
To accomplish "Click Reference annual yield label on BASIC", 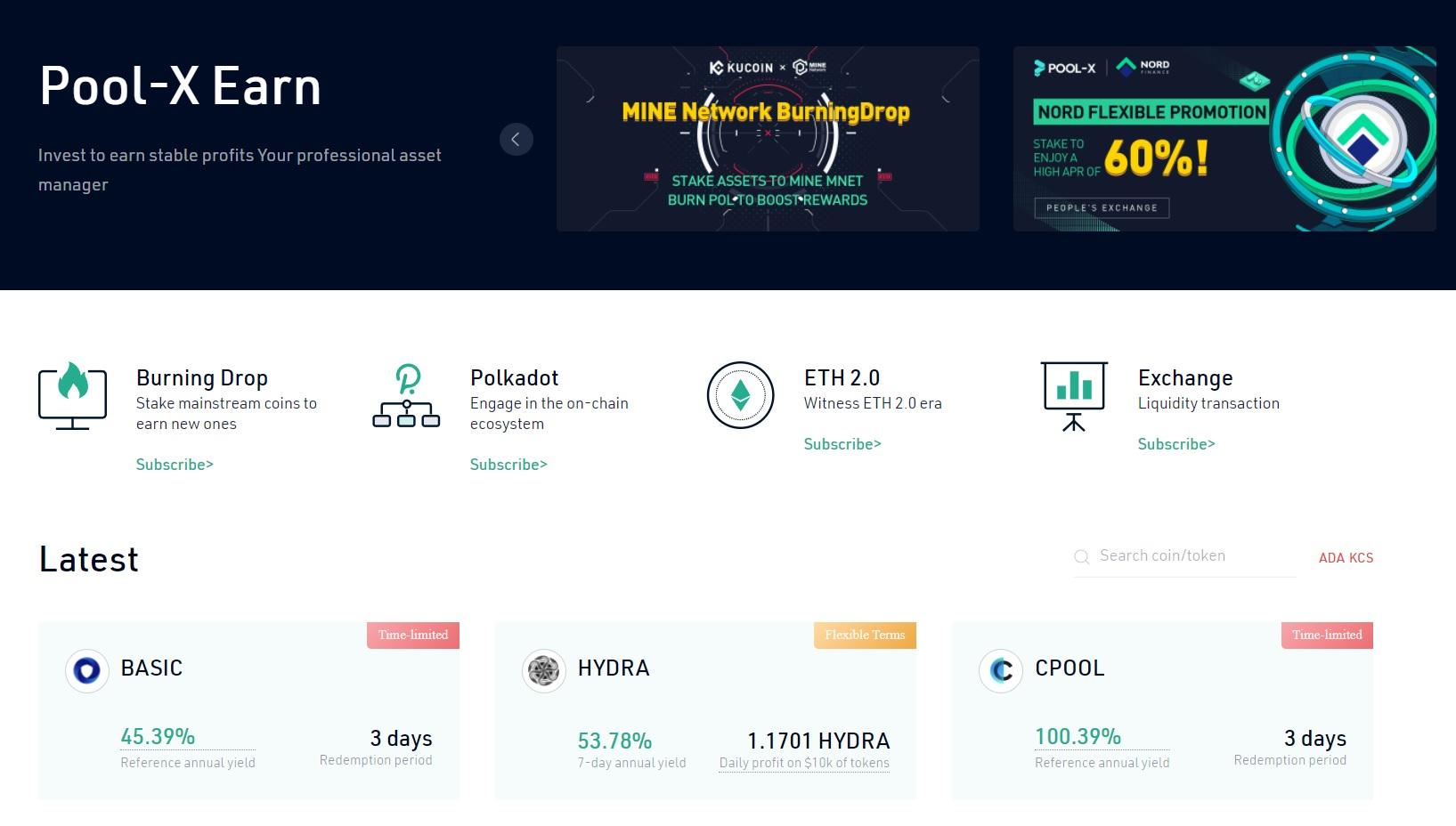I will point(188,763).
